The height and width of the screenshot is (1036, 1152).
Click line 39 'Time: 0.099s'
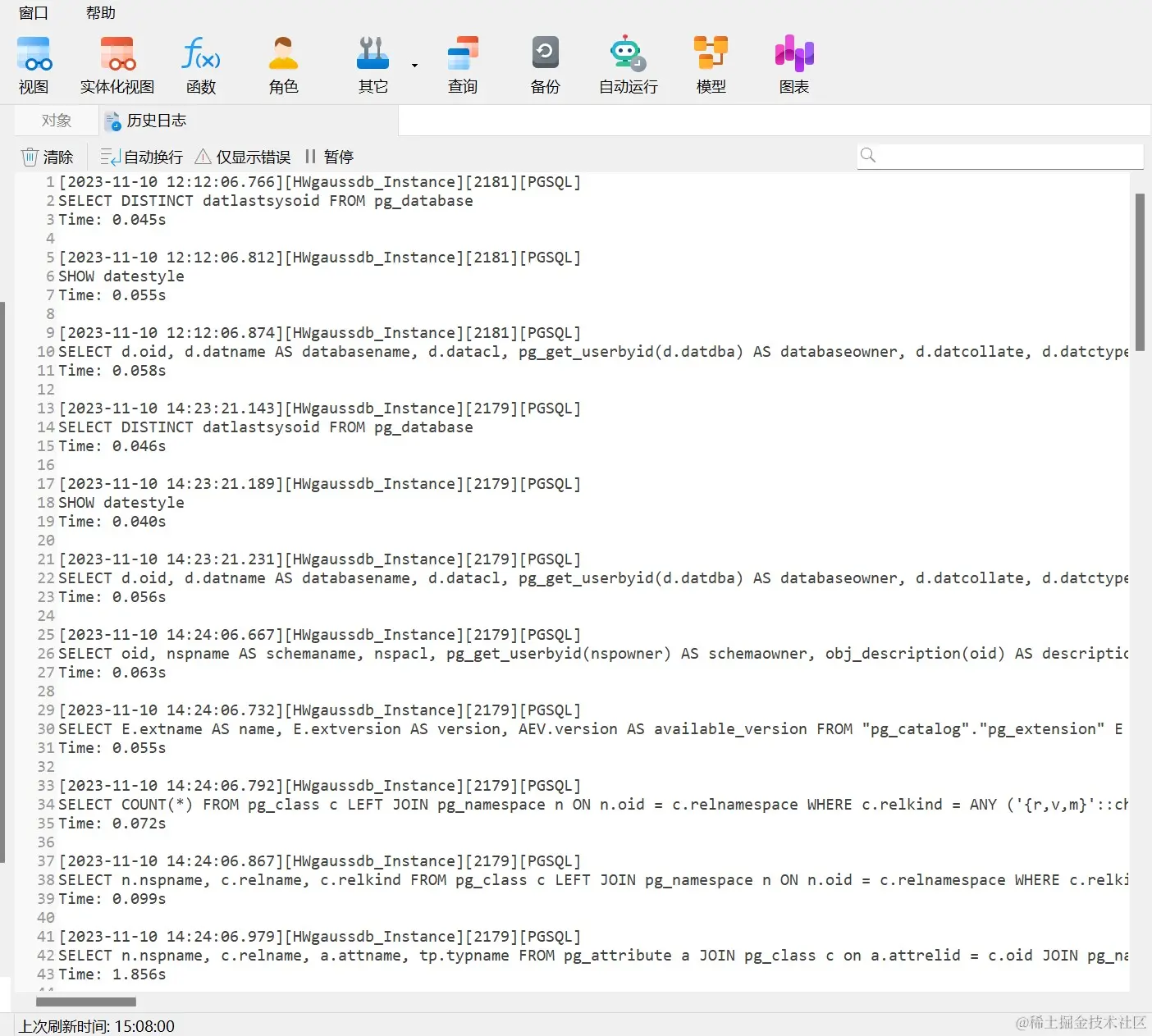click(x=112, y=899)
